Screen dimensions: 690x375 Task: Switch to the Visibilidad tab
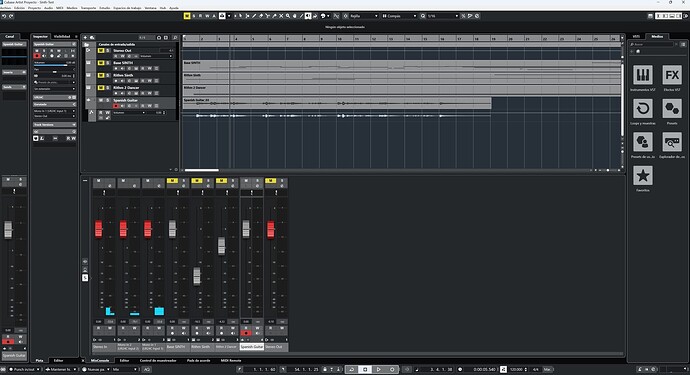pos(62,37)
